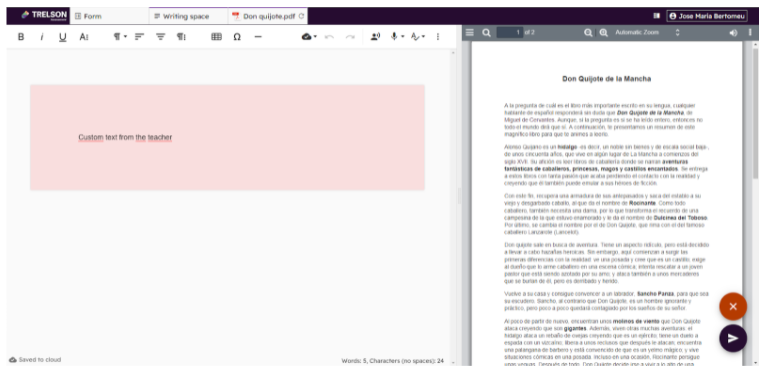The width and height of the screenshot is (759, 368).
Task: Search in the PDF document
Action: point(486,32)
